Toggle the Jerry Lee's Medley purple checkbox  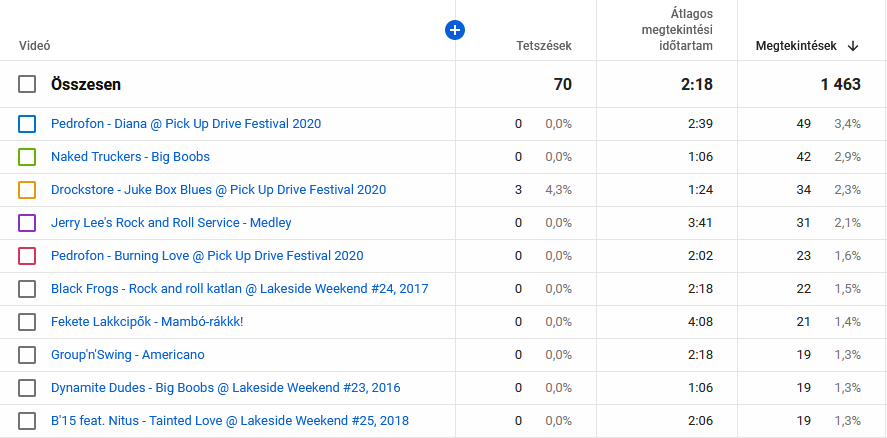pos(27,223)
